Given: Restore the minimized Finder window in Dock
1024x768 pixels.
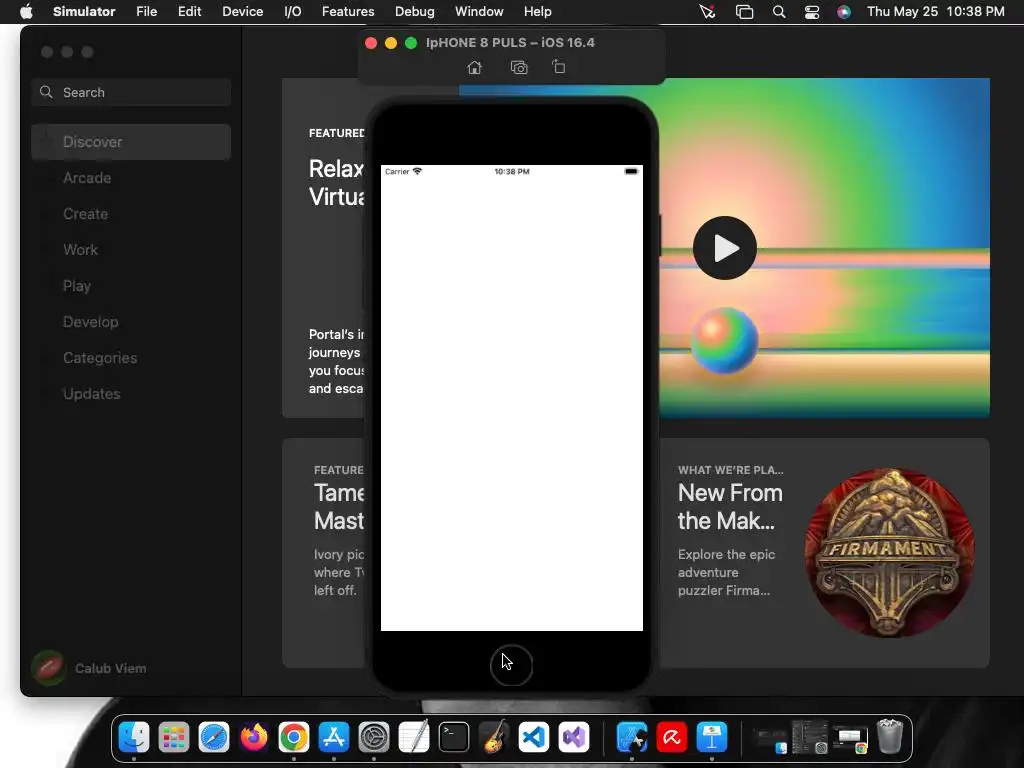Looking at the screenshot, I should click(x=771, y=739).
